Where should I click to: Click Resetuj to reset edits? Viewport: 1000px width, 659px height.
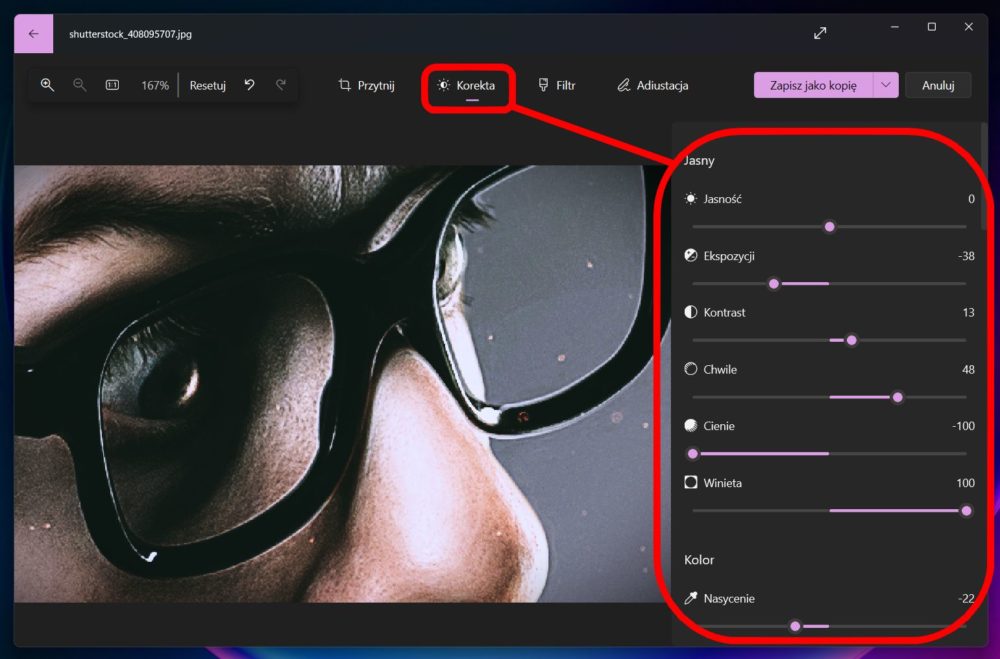pyautogui.click(x=208, y=85)
